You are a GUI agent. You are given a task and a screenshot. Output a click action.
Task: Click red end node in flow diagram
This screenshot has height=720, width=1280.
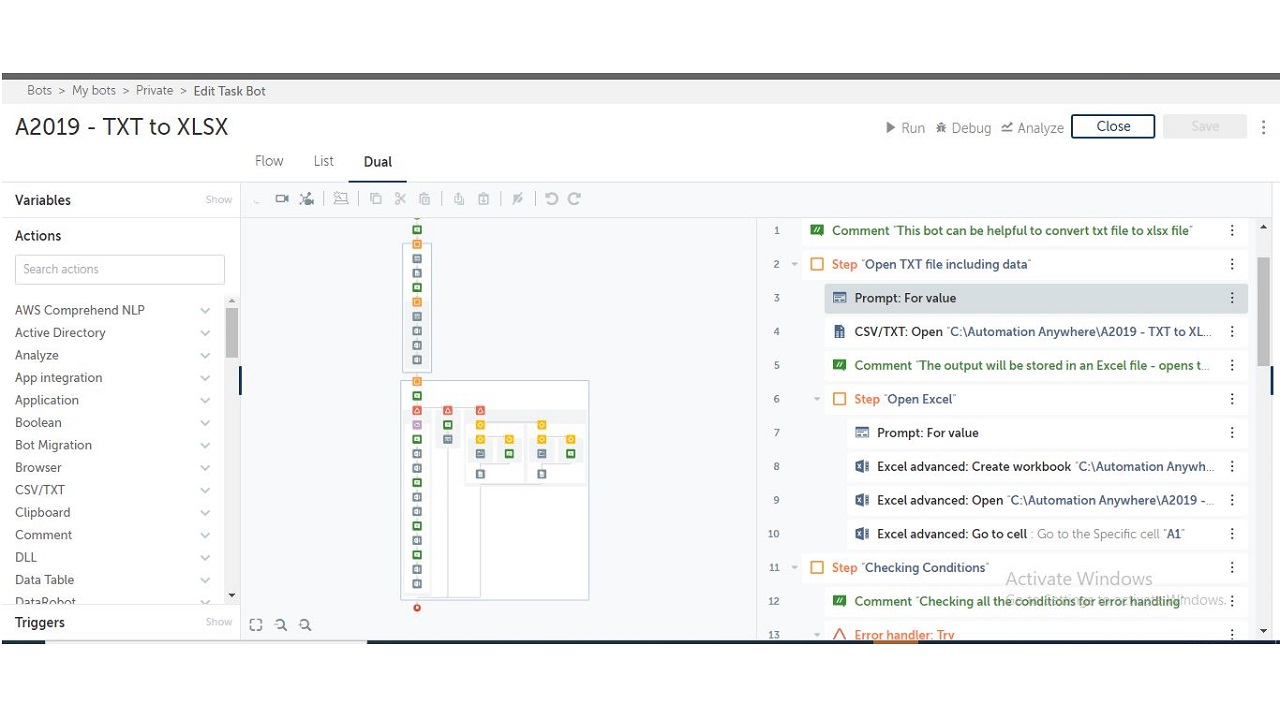[417, 608]
